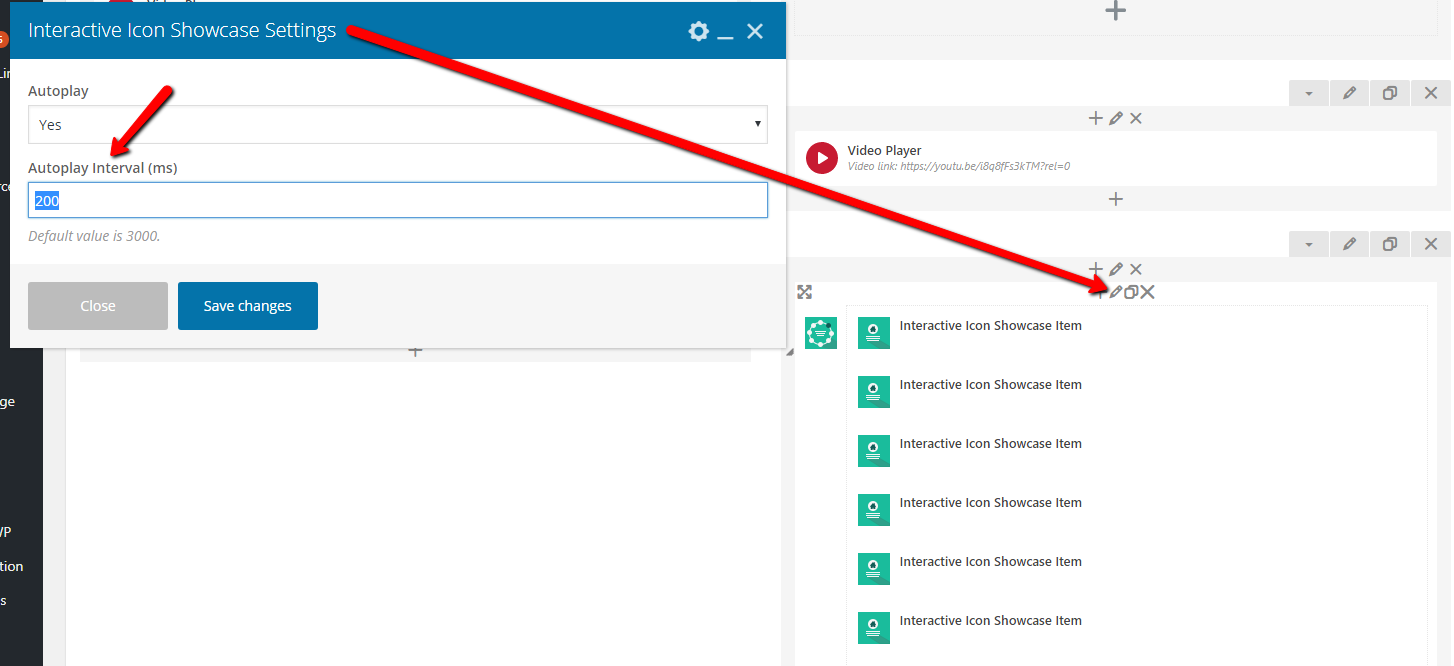1454x666 pixels.
Task: Edit column above Video Player with pencil
Action: coord(1116,118)
